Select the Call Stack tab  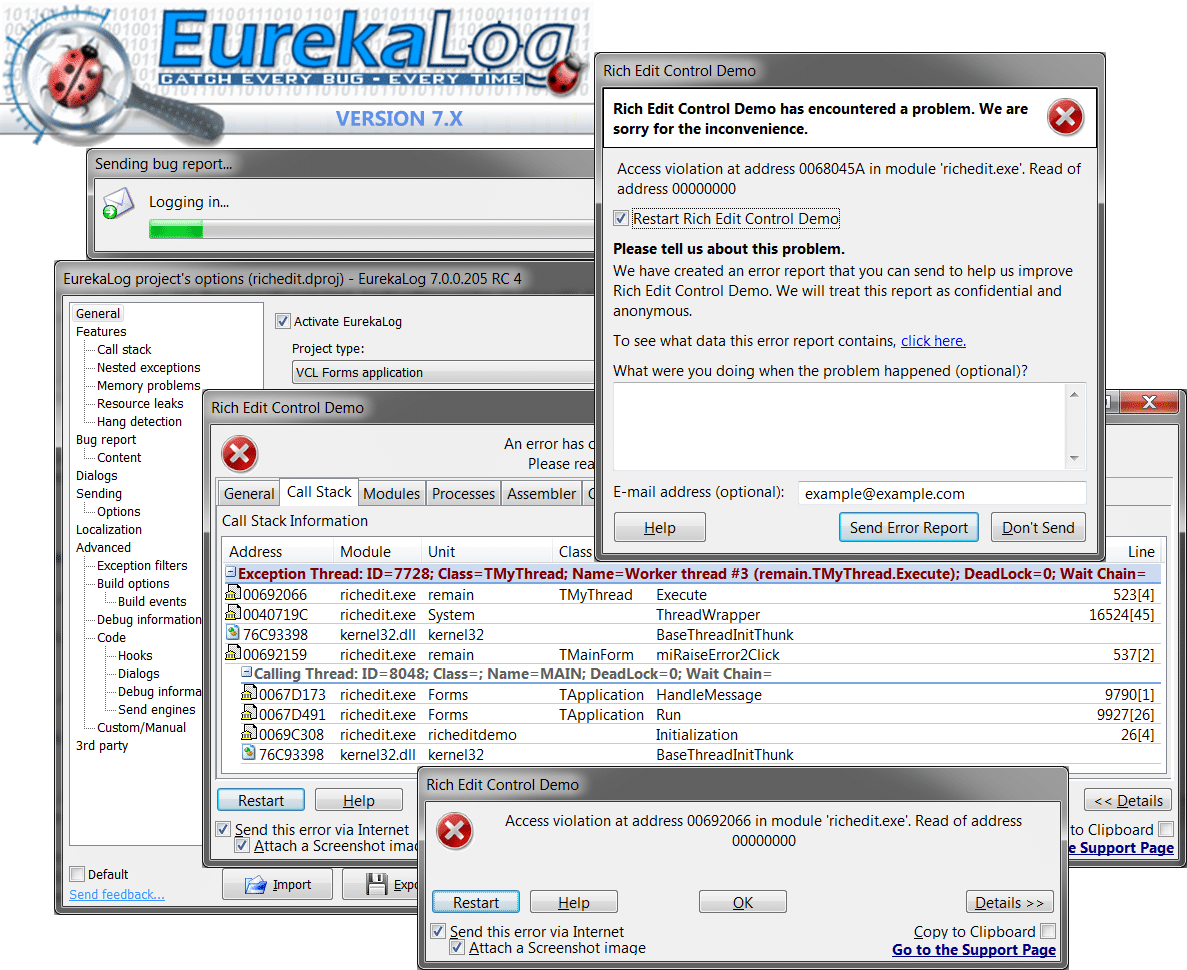[319, 491]
